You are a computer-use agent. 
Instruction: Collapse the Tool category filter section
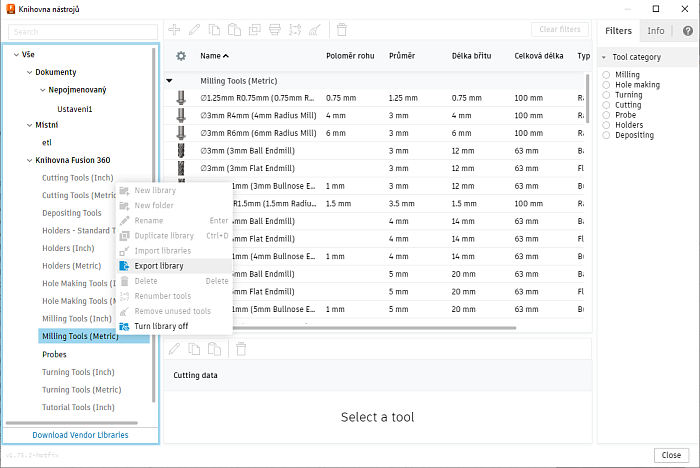(x=604, y=57)
